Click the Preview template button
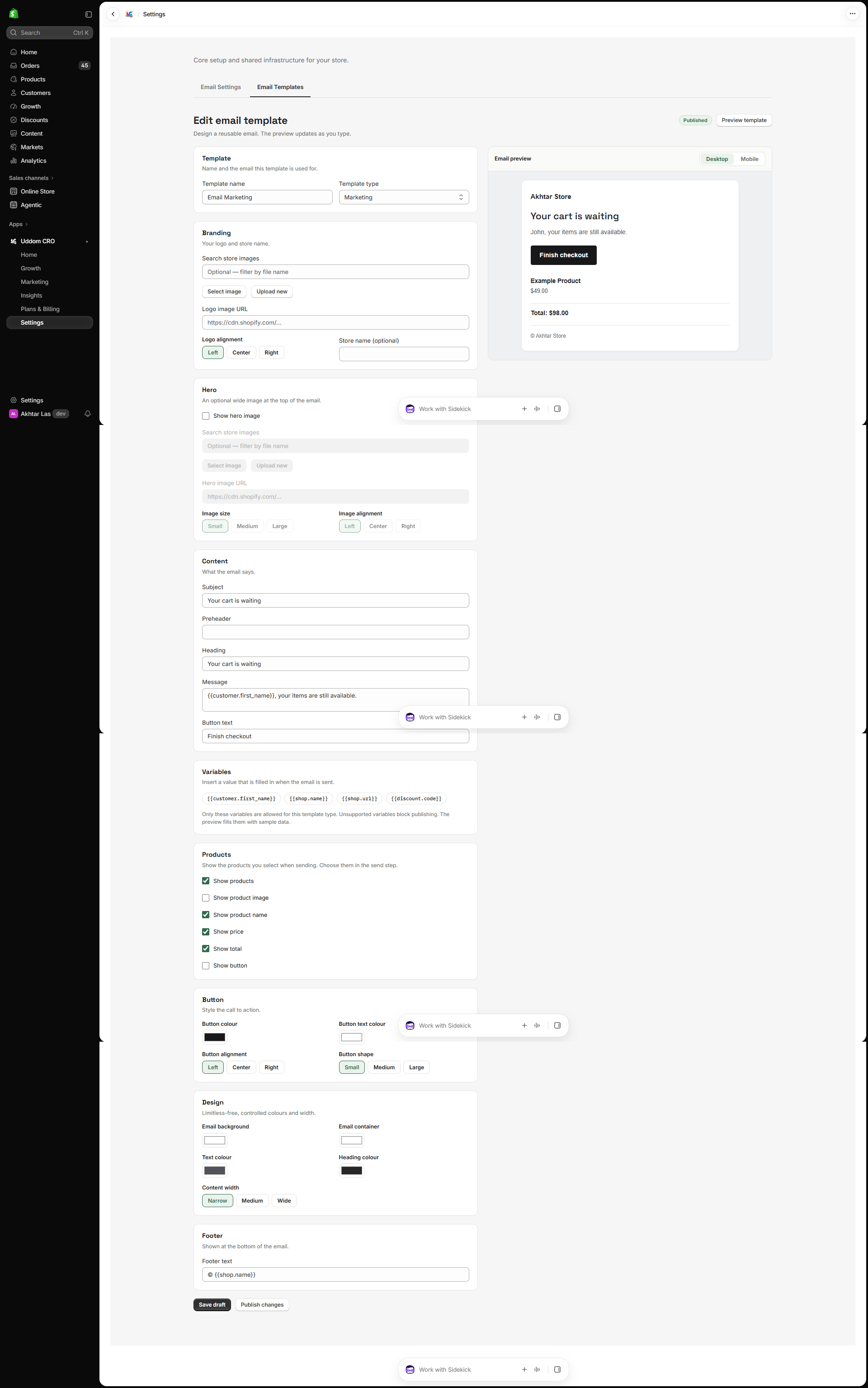The height and width of the screenshot is (1388, 868). click(744, 121)
